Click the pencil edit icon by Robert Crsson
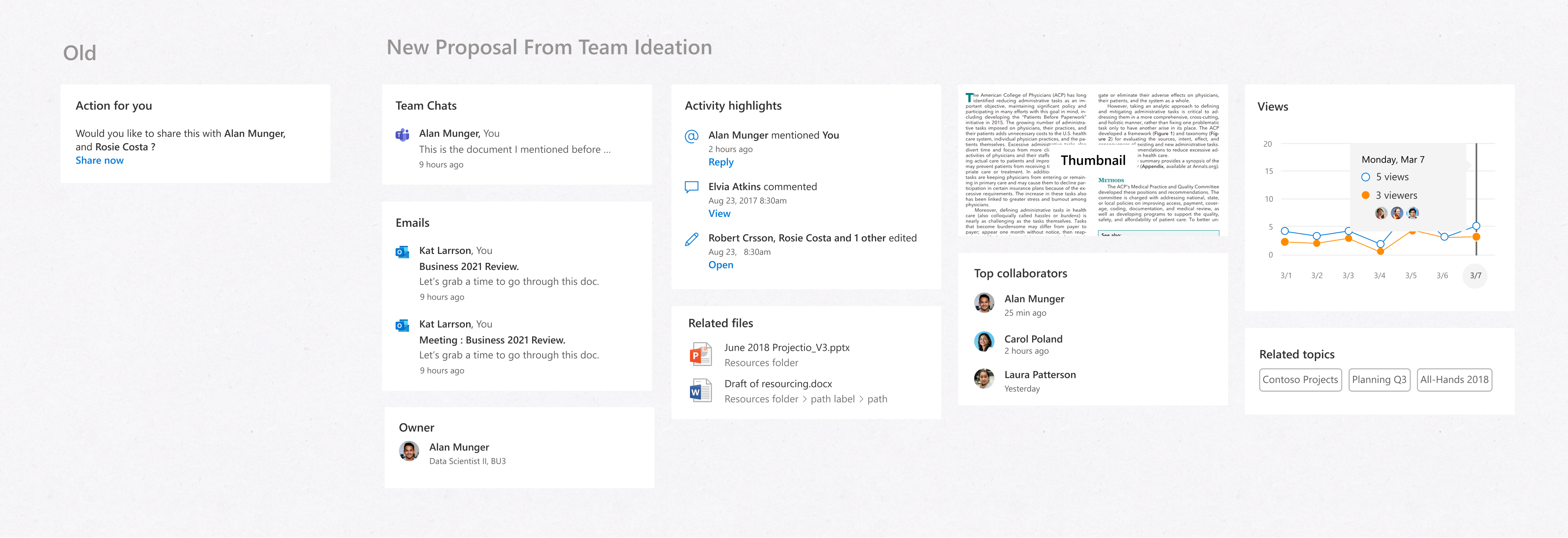The width and height of the screenshot is (1568, 538). (691, 239)
